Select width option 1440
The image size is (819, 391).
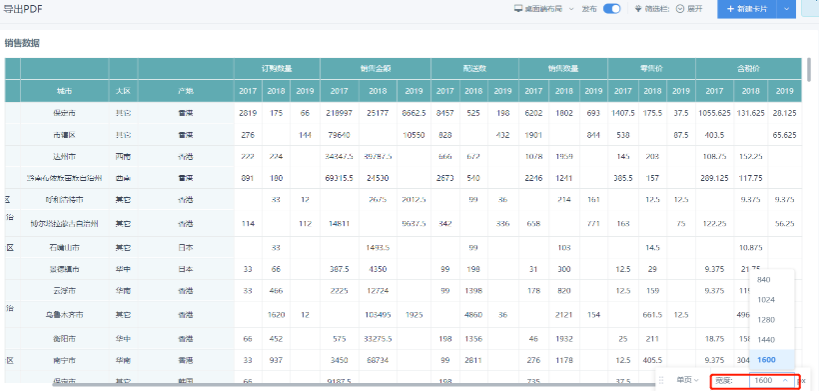(x=771, y=340)
